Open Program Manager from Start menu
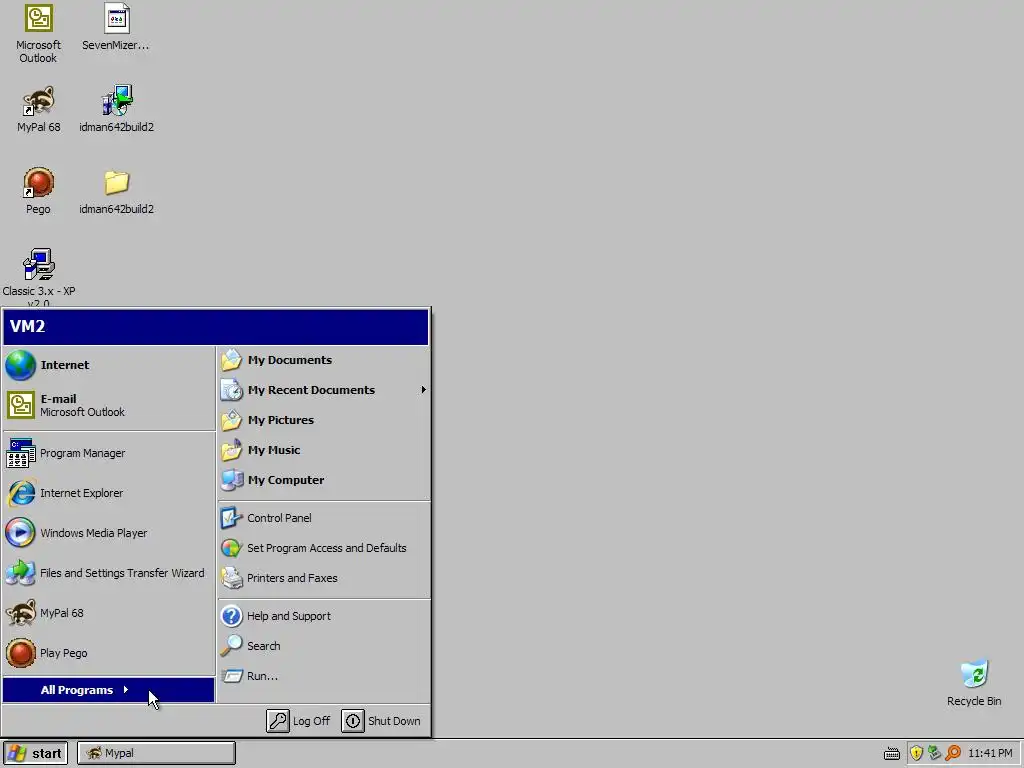This screenshot has height=768, width=1024. click(x=109, y=453)
